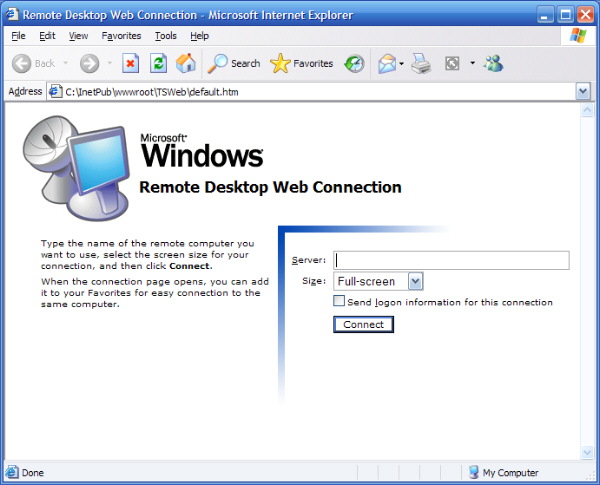Click the Done status bar text
The image size is (600, 485).
coord(33,473)
